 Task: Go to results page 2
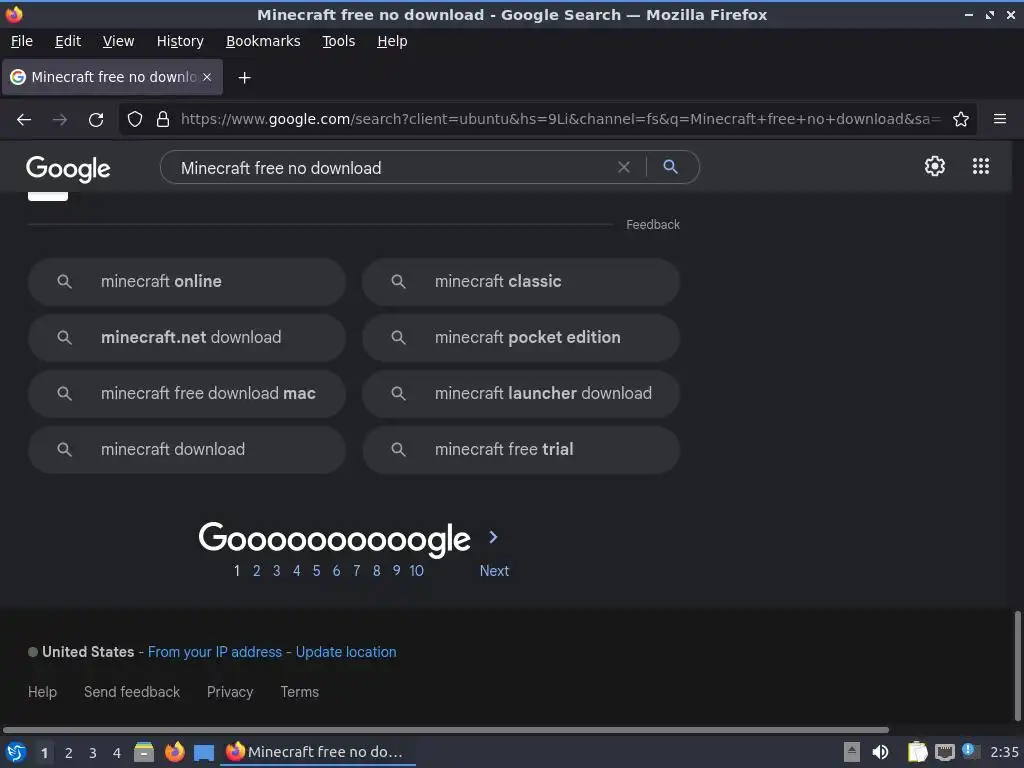[257, 571]
